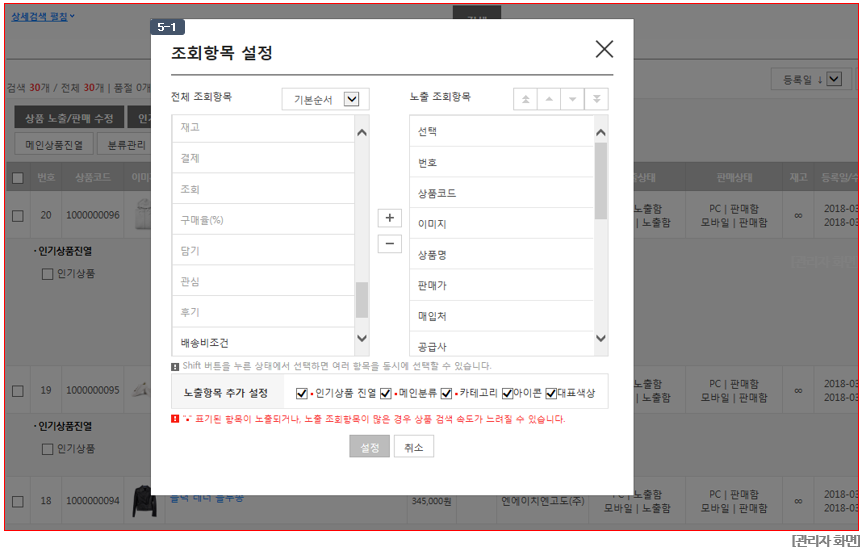Open the 등록일 sort dropdown behind dialog
Image resolution: width=865 pixels, height=549 pixels.
(811, 79)
